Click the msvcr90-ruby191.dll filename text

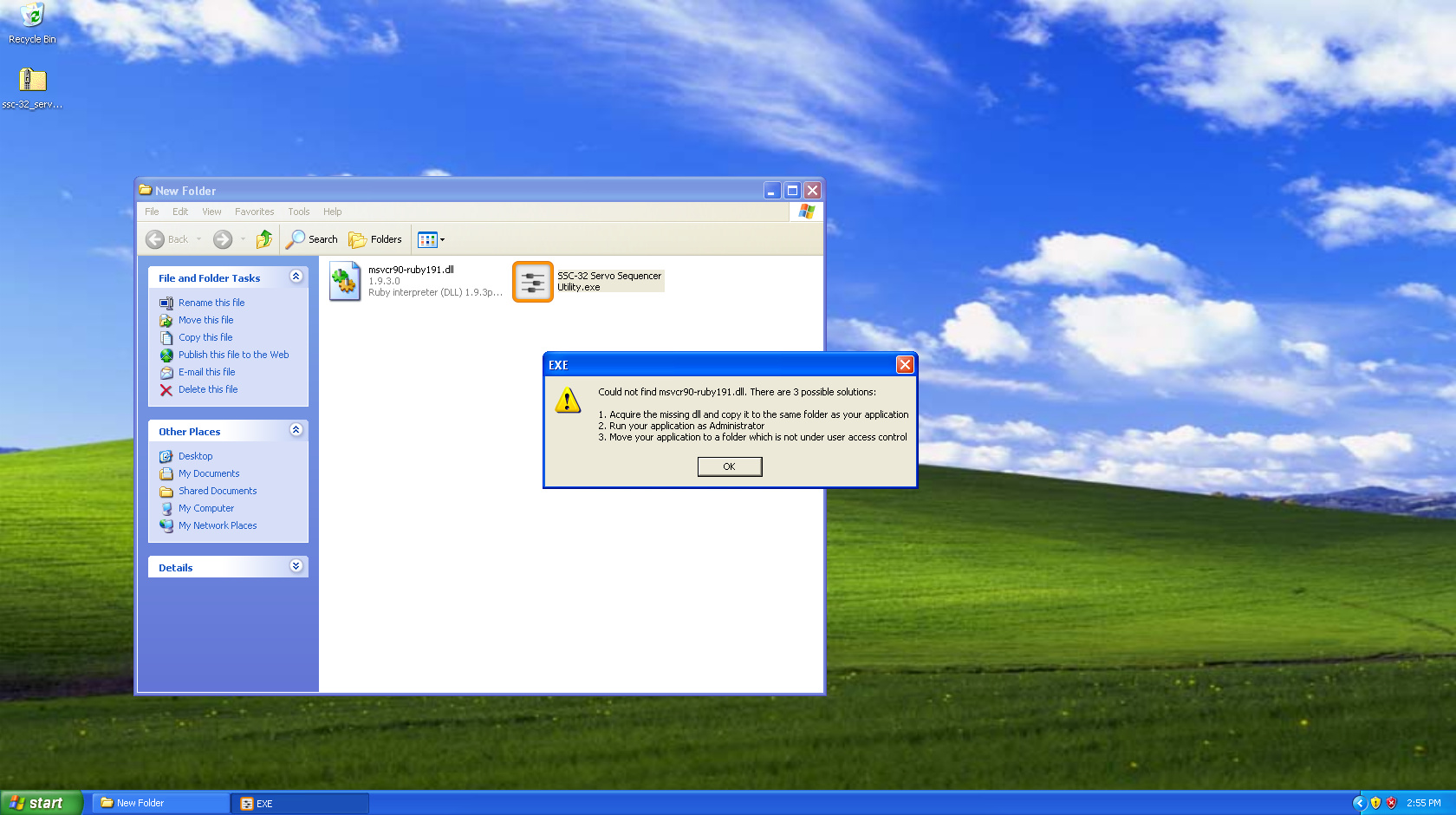411,270
